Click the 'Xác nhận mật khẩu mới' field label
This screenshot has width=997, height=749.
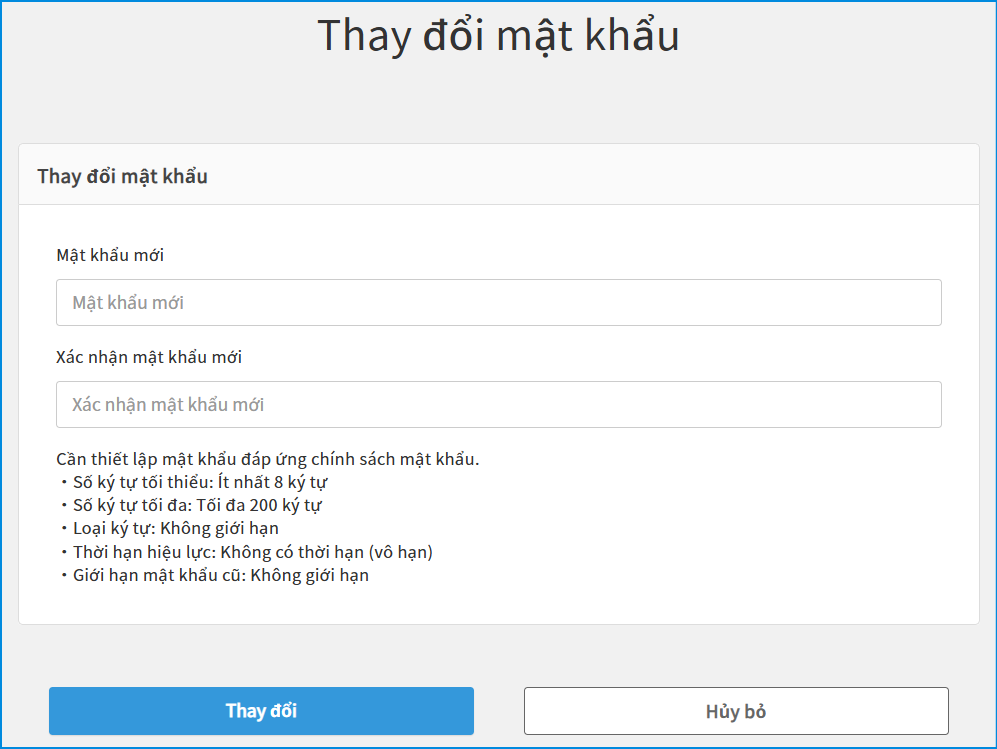(x=149, y=357)
